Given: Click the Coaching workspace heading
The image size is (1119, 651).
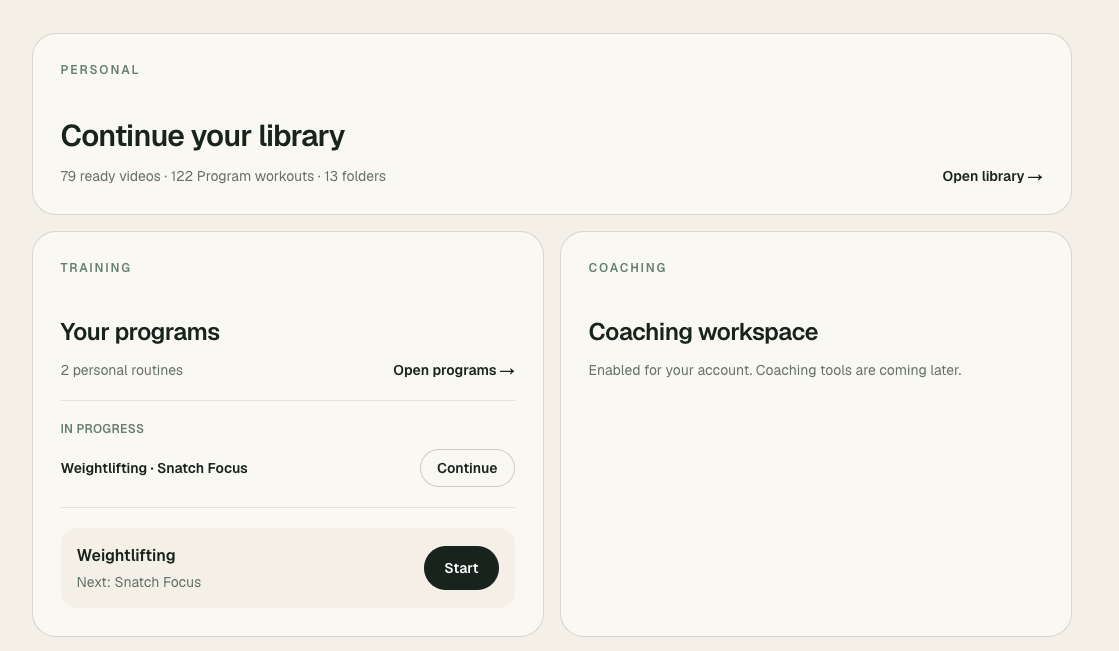Looking at the screenshot, I should click(703, 332).
